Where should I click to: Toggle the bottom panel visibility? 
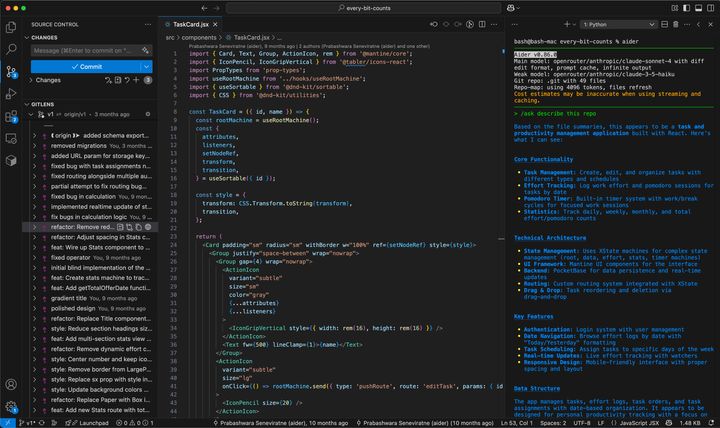point(698,8)
